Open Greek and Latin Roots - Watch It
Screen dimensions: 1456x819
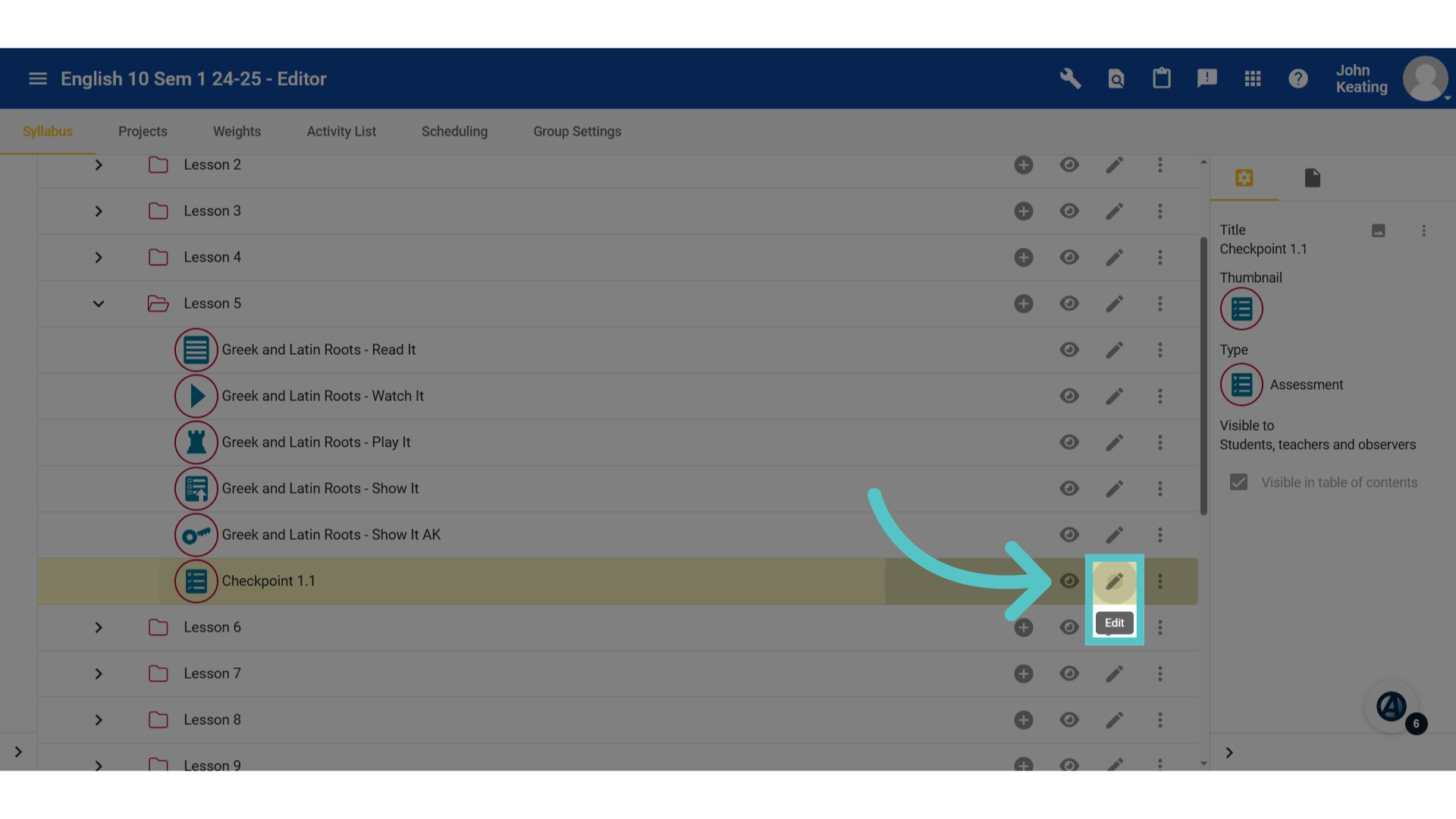pyautogui.click(x=322, y=397)
